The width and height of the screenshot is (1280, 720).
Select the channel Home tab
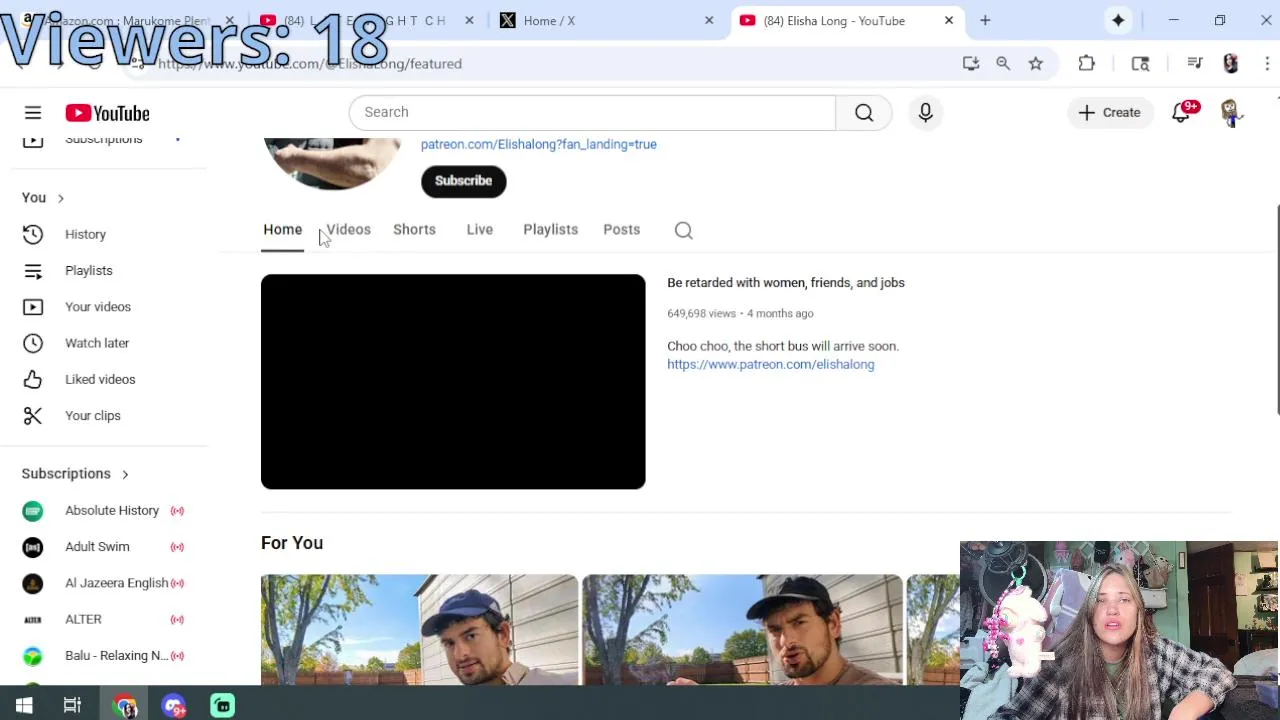tap(282, 229)
